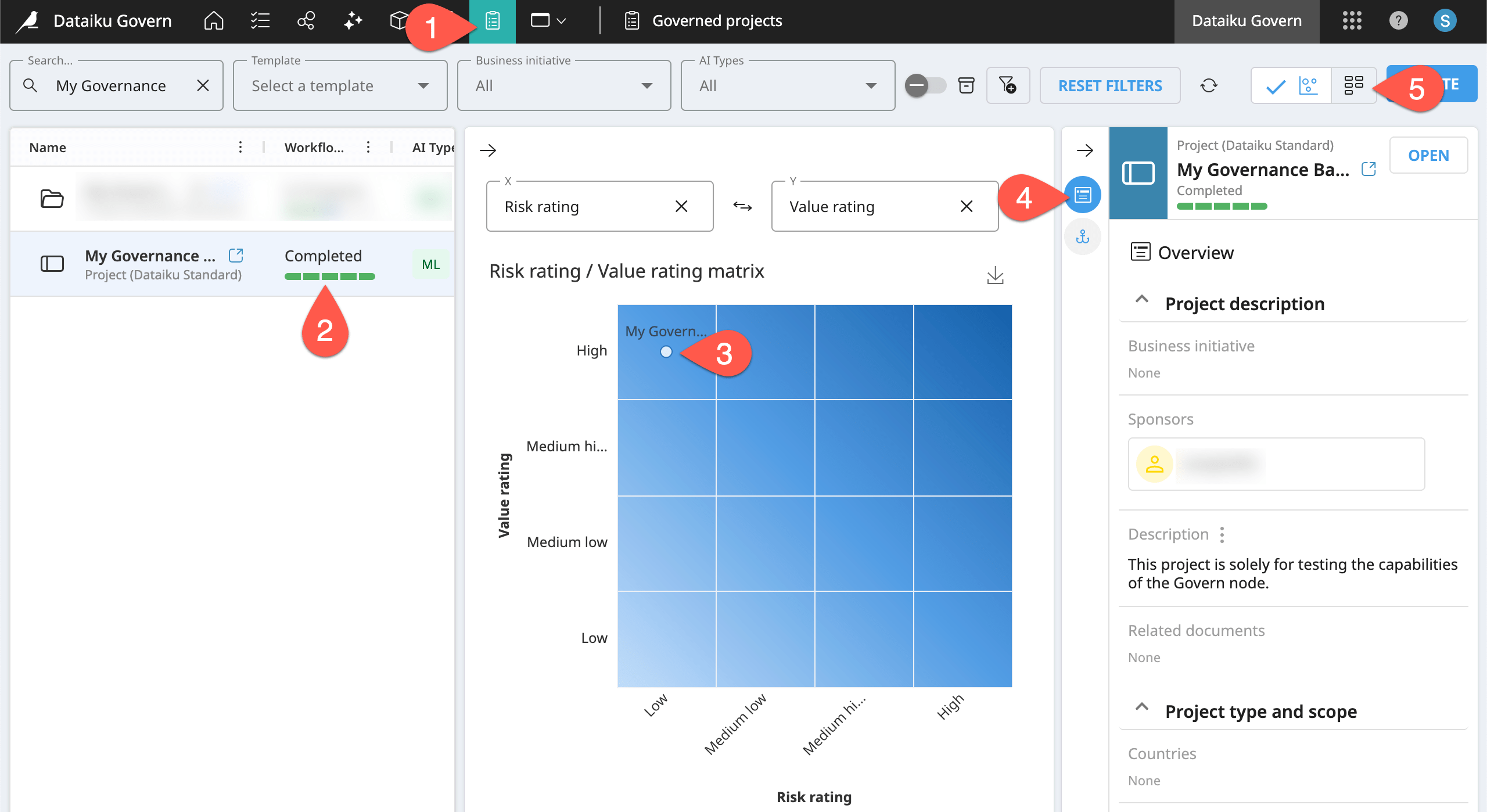
Task: Expand the Business initiative filter dropdown
Action: pyautogui.click(x=646, y=85)
